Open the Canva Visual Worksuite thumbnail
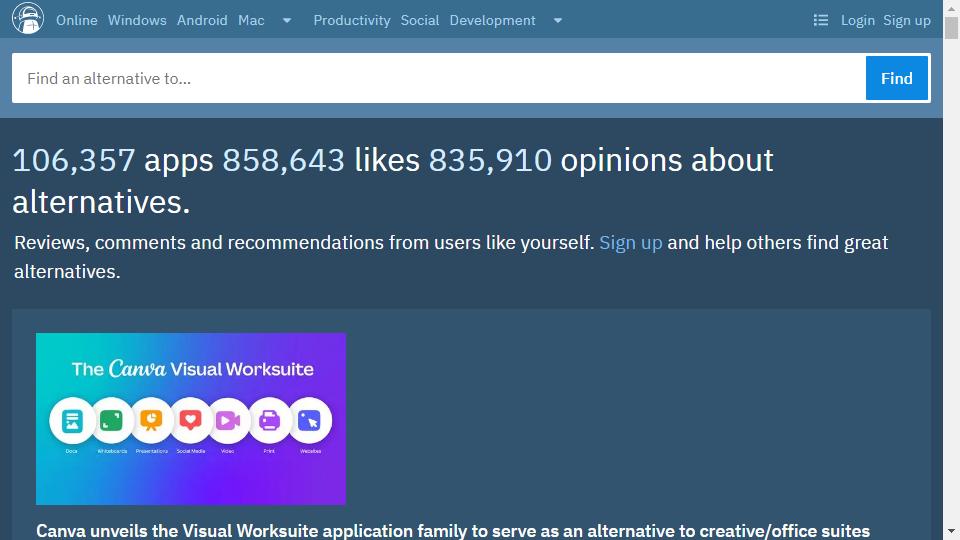The height and width of the screenshot is (540, 960). pyautogui.click(x=191, y=419)
